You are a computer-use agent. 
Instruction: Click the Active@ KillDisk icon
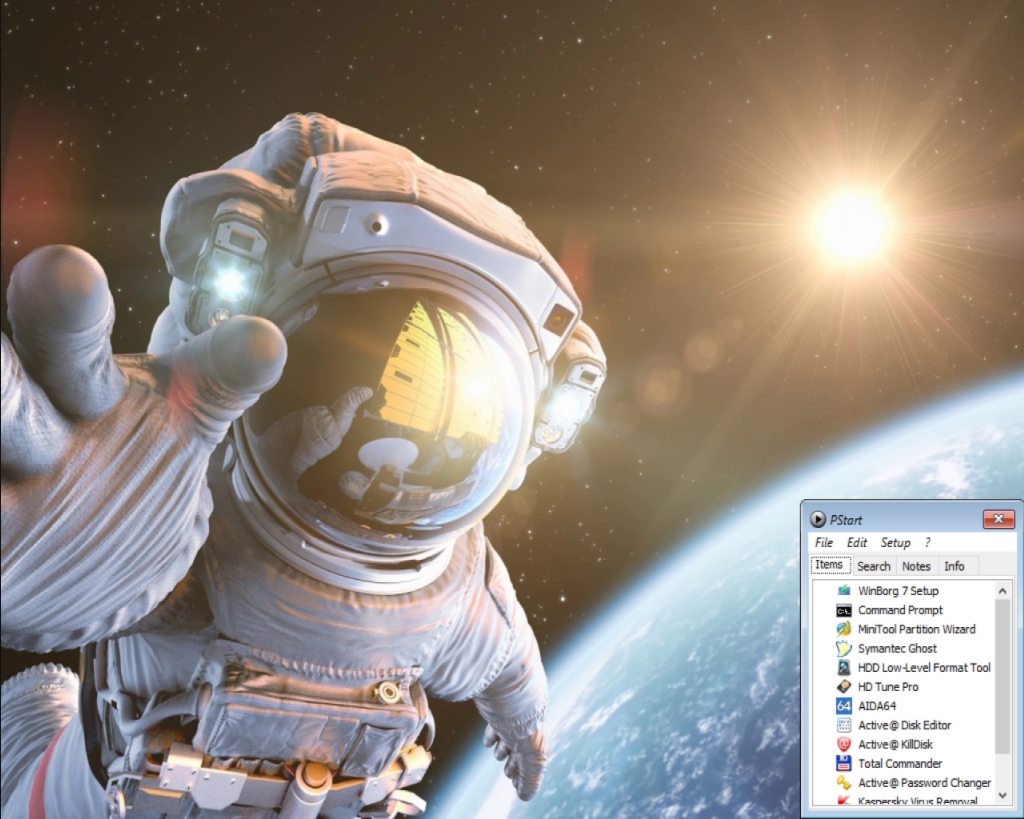tap(844, 744)
